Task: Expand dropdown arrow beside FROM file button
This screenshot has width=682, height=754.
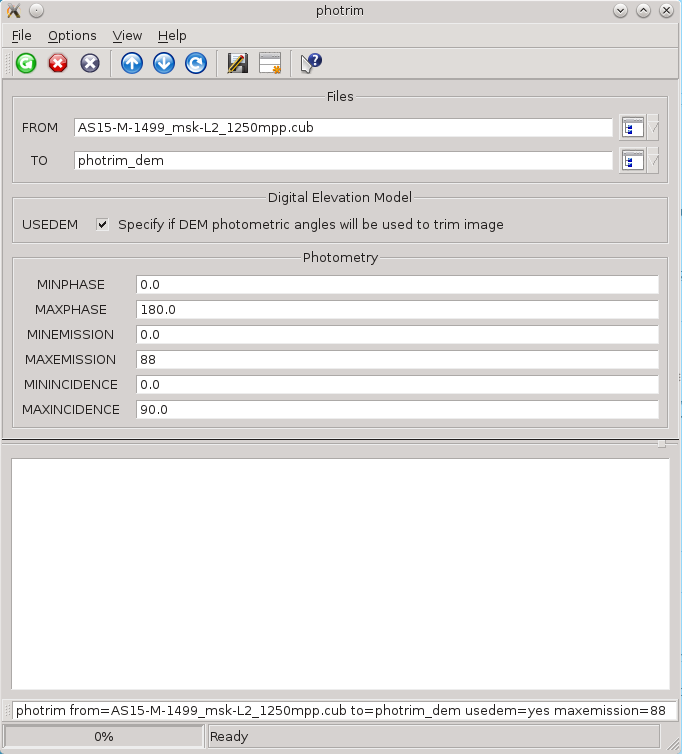Action: (654, 128)
